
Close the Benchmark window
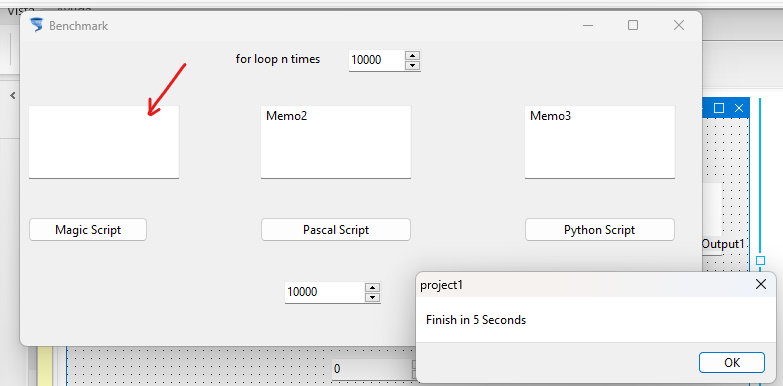679,25
